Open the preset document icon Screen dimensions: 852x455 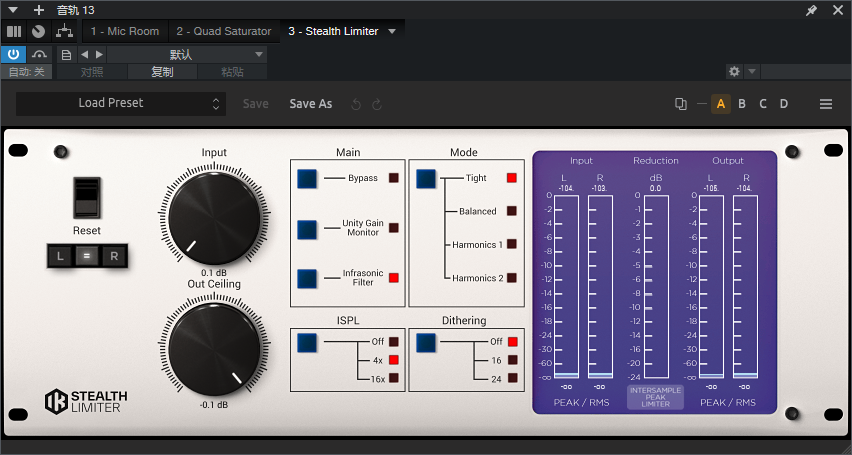point(66,54)
